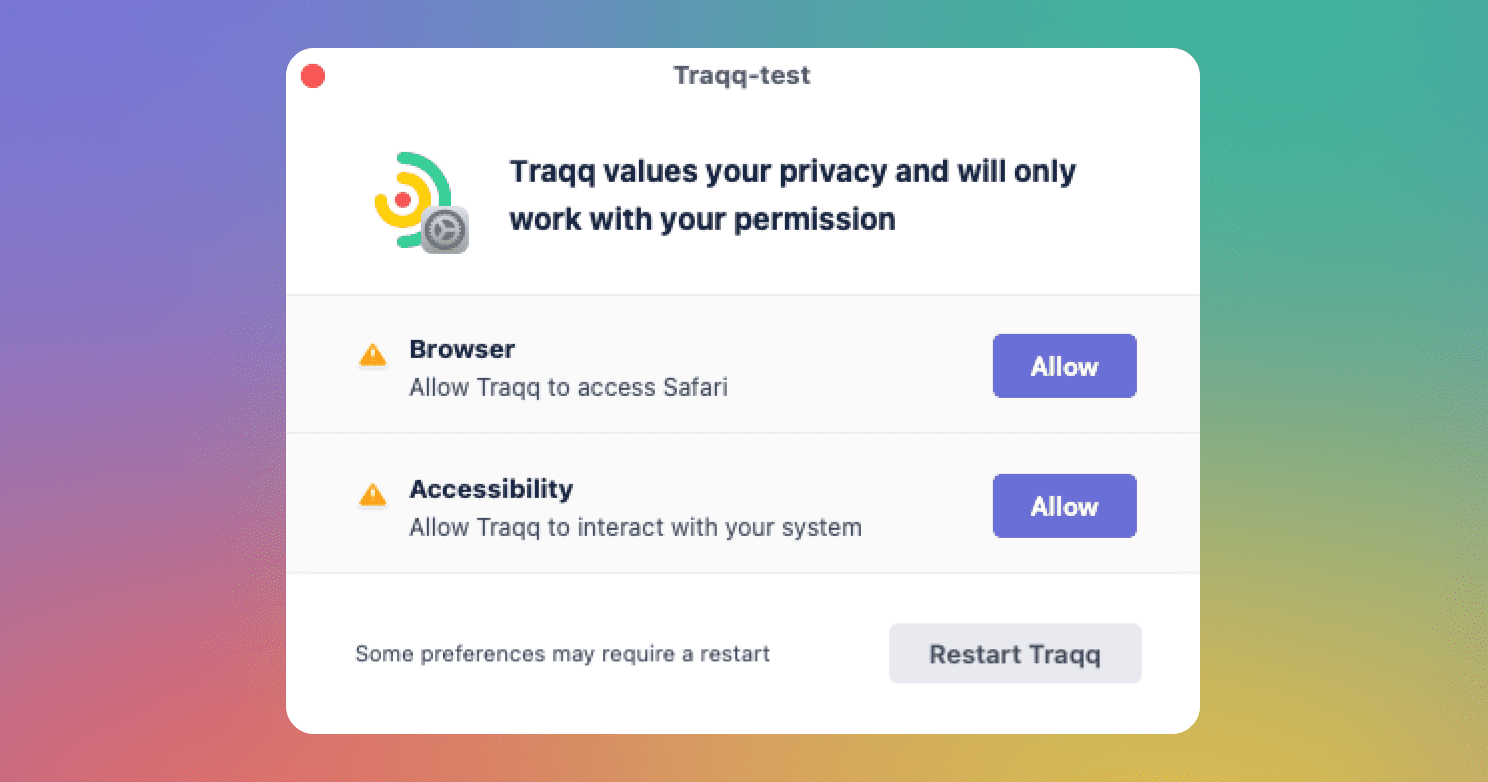
Task: Click the gradient desktop background outside dialog
Action: coord(140,400)
